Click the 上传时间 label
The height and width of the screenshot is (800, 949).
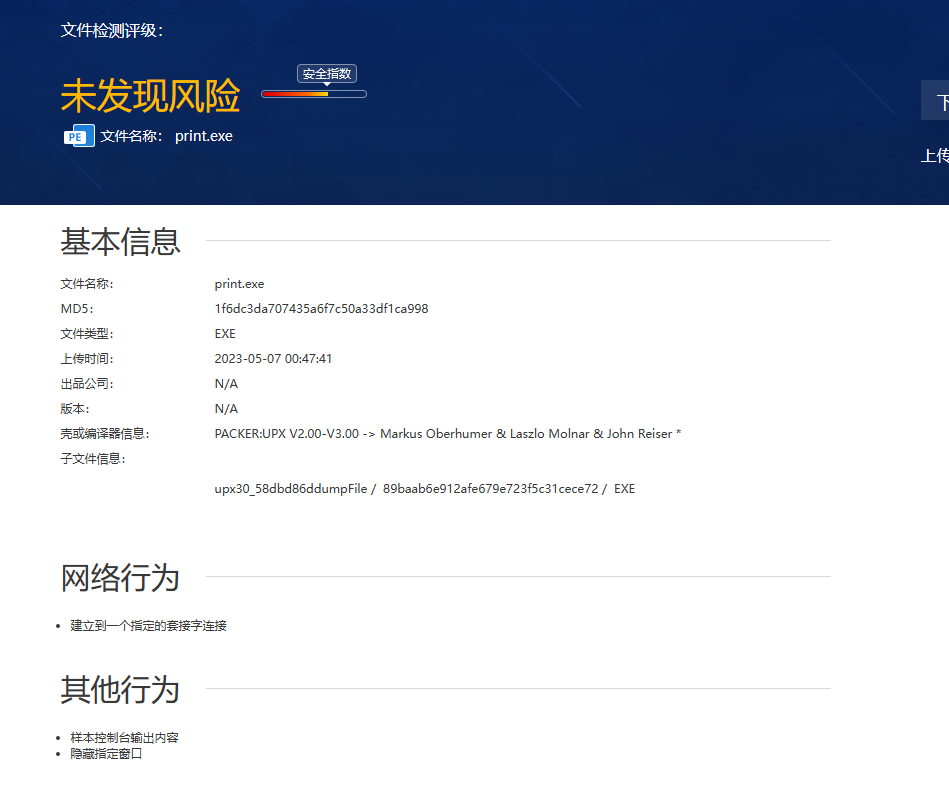point(87,359)
